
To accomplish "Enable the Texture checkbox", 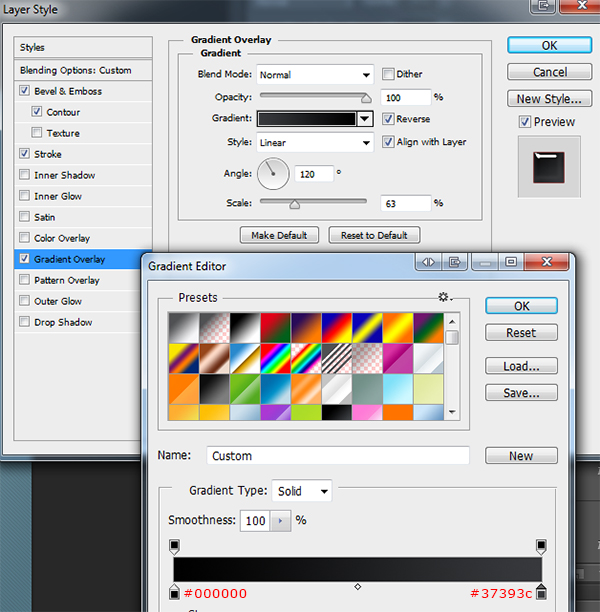I will coord(37,133).
